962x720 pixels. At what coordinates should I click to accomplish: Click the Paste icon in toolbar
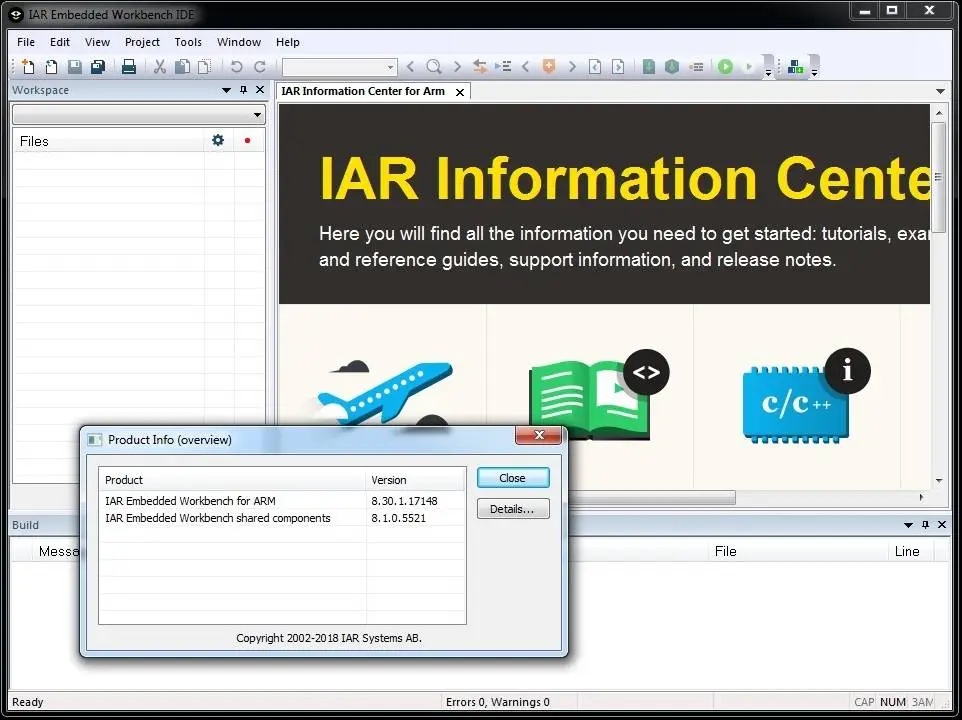point(204,66)
